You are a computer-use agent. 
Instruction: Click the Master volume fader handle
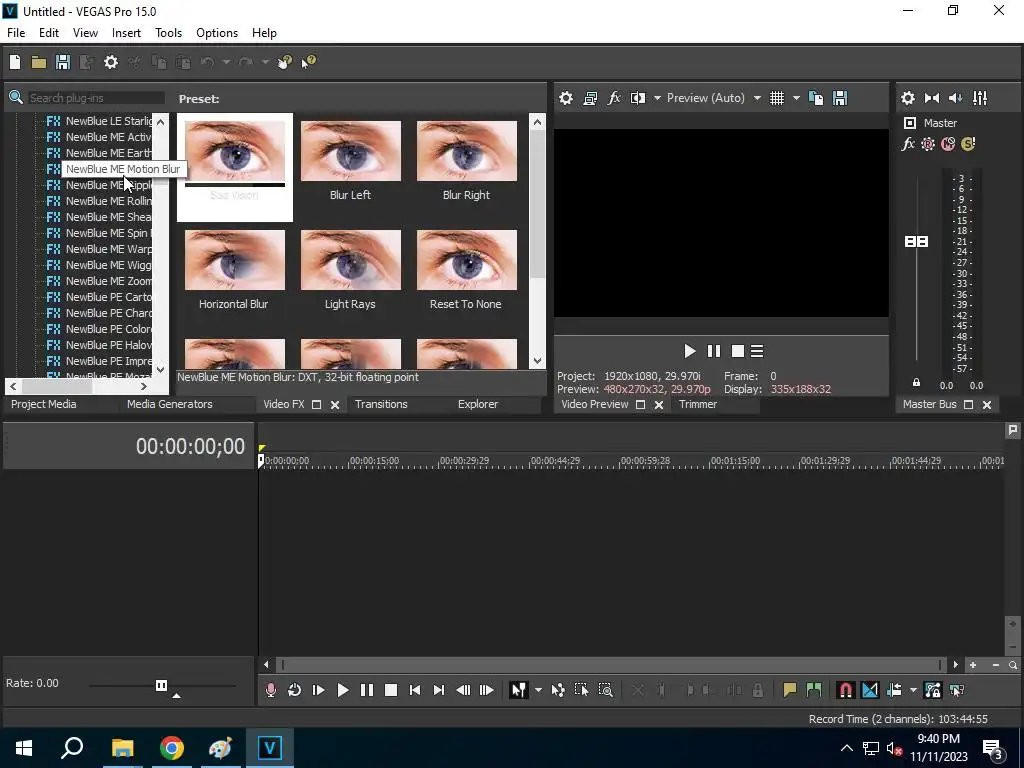(916, 242)
